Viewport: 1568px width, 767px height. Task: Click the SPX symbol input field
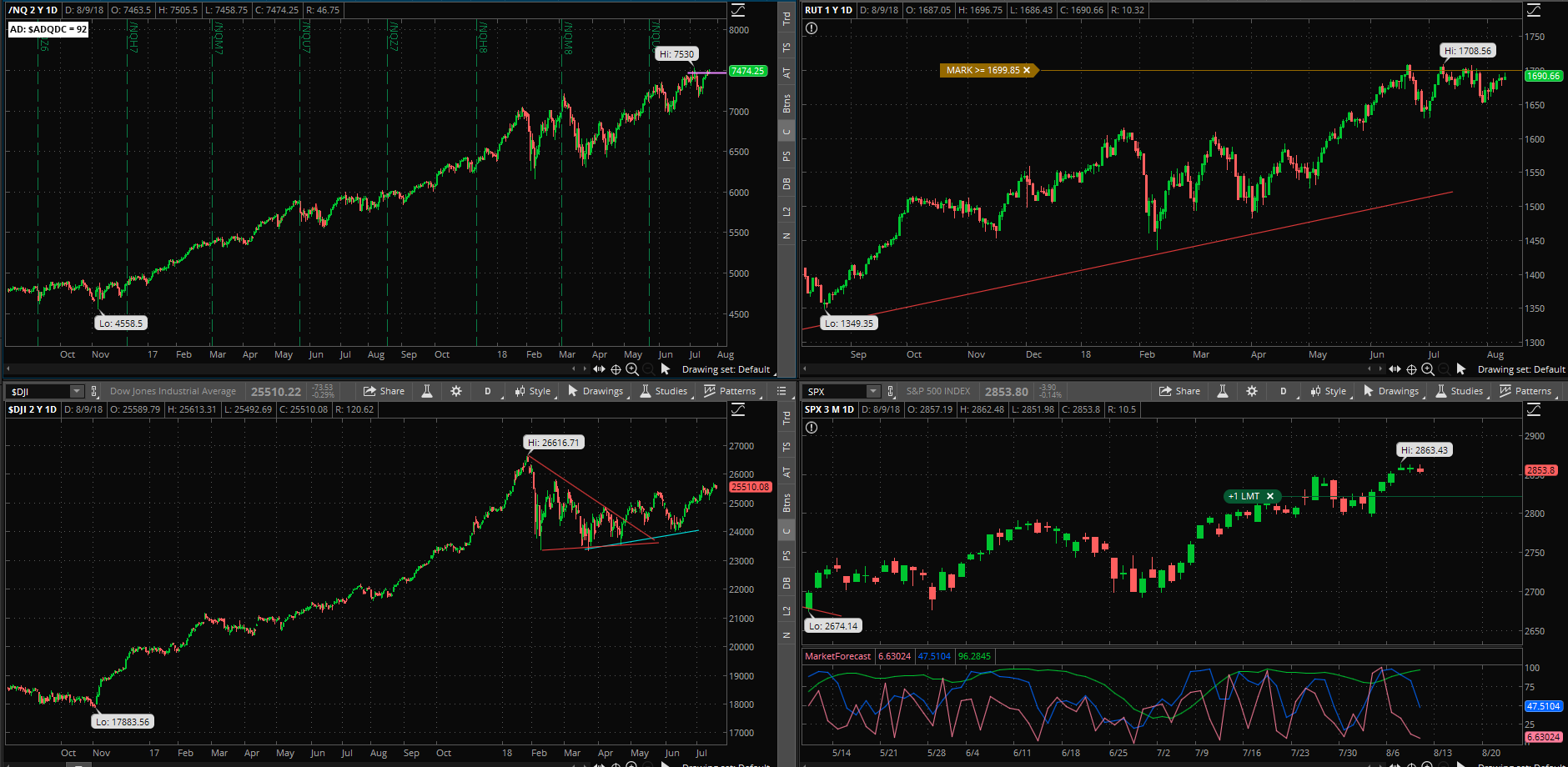pyautogui.click(x=835, y=391)
